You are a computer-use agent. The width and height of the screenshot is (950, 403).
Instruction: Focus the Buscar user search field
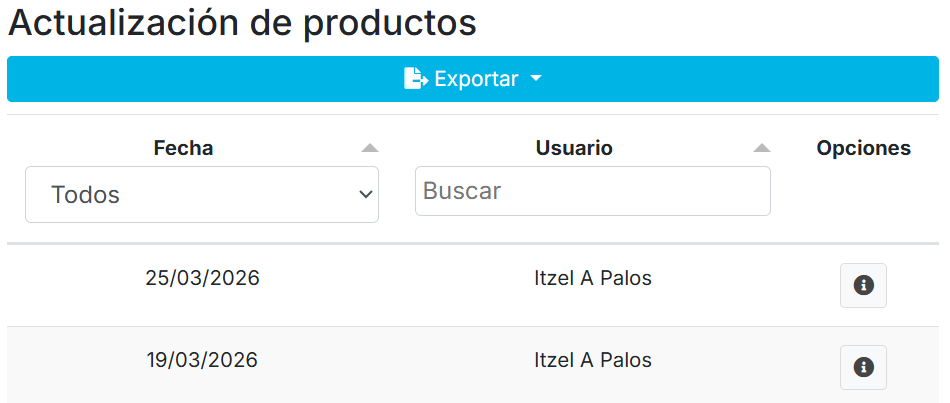pyautogui.click(x=592, y=191)
